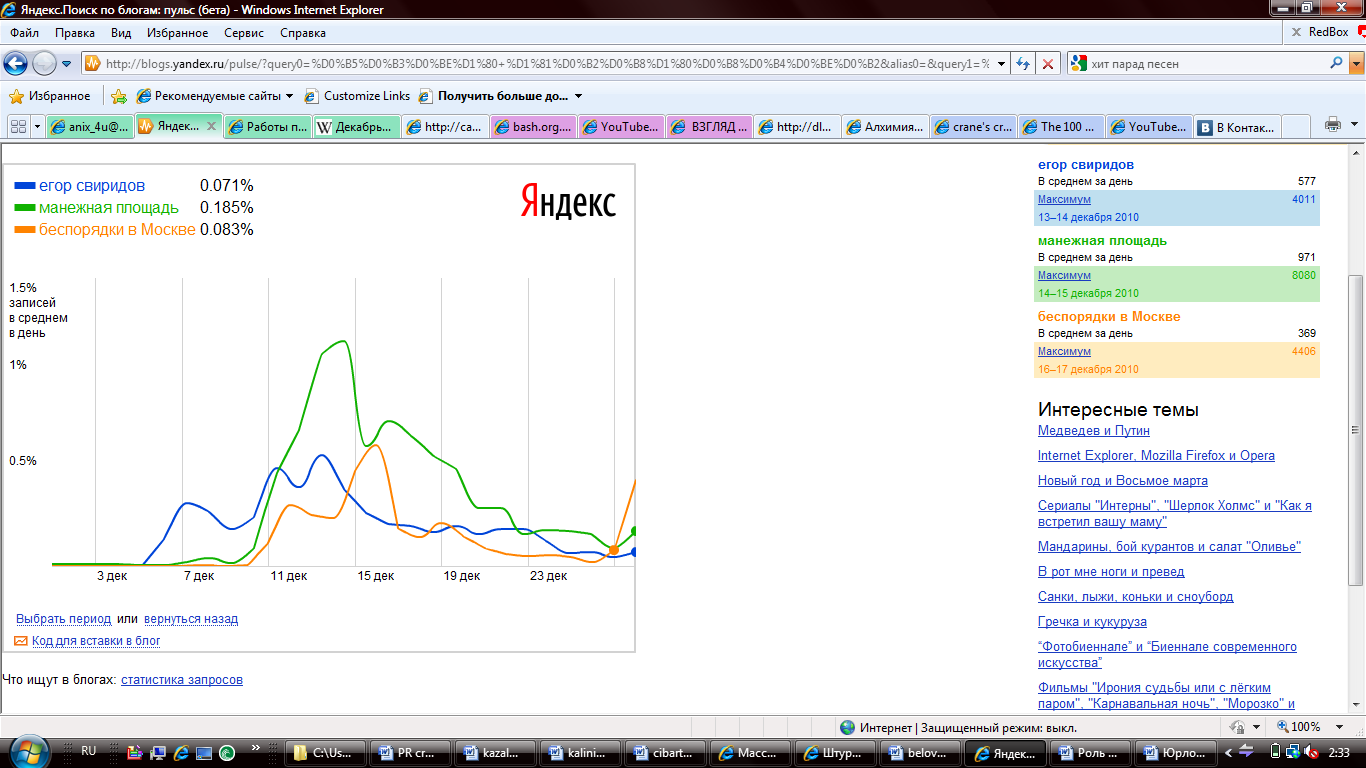1366x768 pixels.
Task: Refresh the page with the reload icon
Action: pos(1023,63)
